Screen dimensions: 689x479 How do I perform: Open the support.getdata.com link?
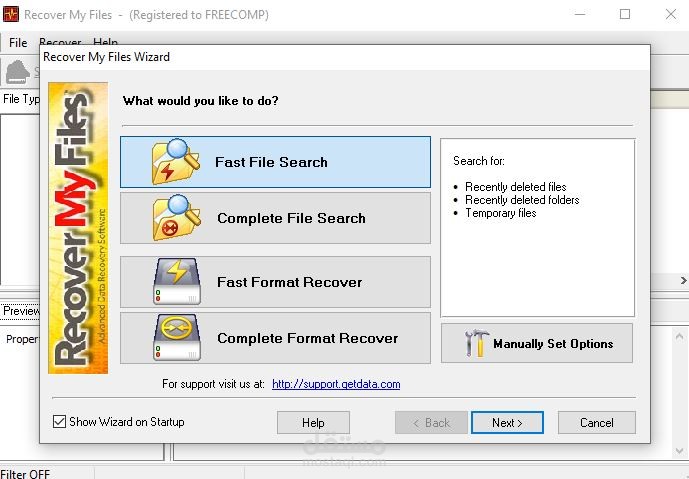point(336,384)
